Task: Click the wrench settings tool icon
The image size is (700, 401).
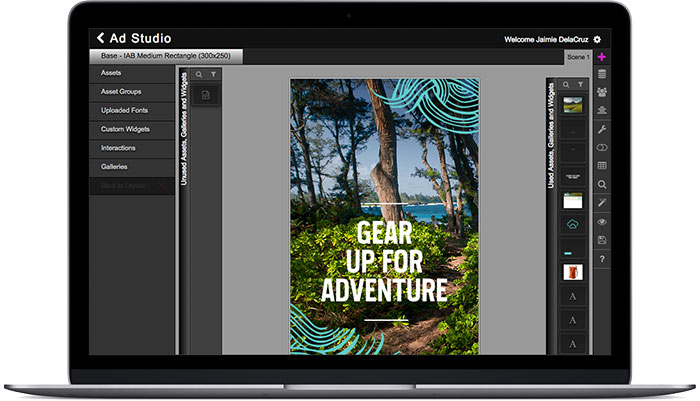Action: coord(602,130)
